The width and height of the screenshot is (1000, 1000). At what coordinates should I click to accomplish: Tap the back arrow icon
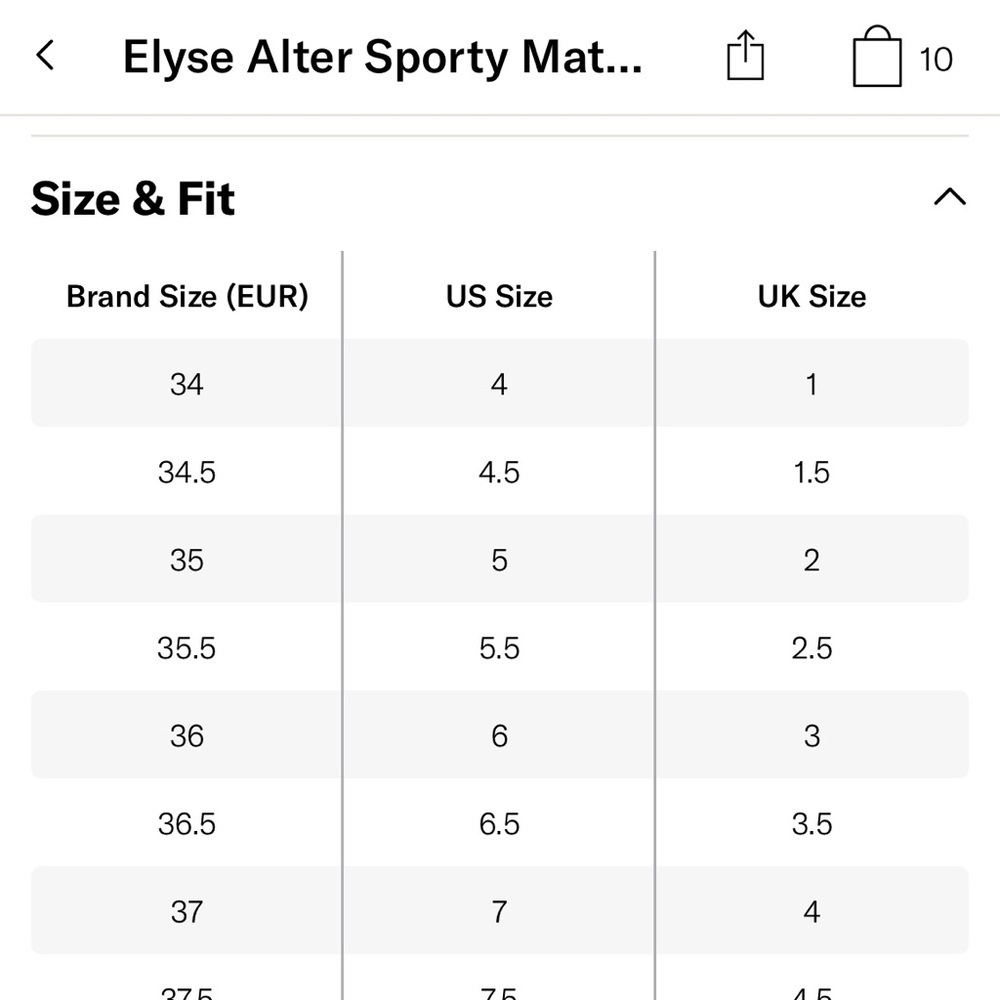point(45,55)
